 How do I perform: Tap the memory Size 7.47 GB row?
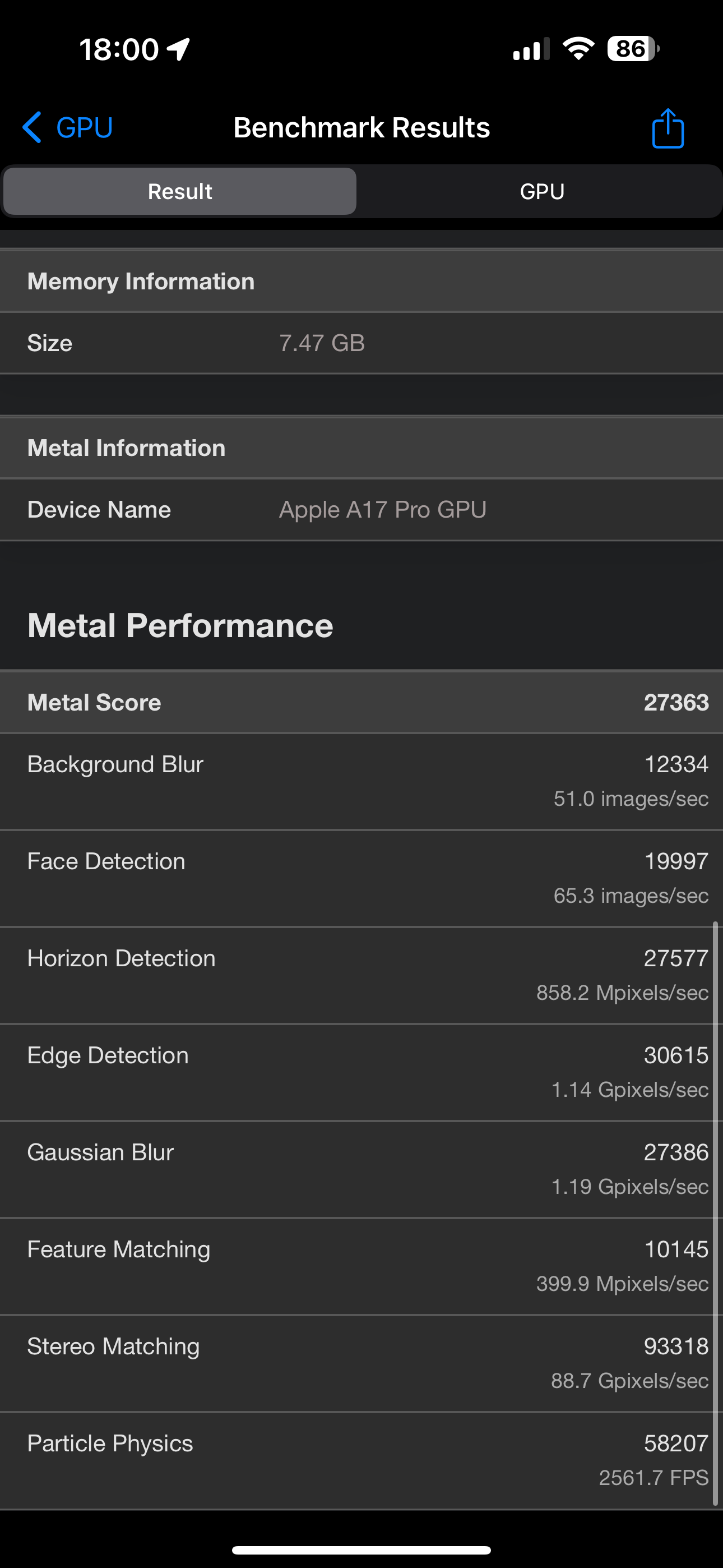click(x=361, y=343)
